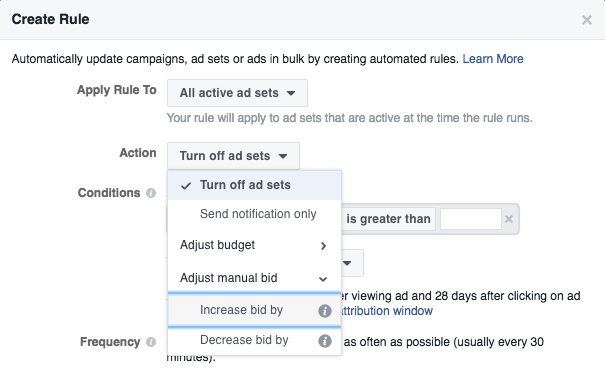Viewport: 605px width, 374px height.
Task: Open the Frequency info tooltip icon
Action: pos(151,342)
